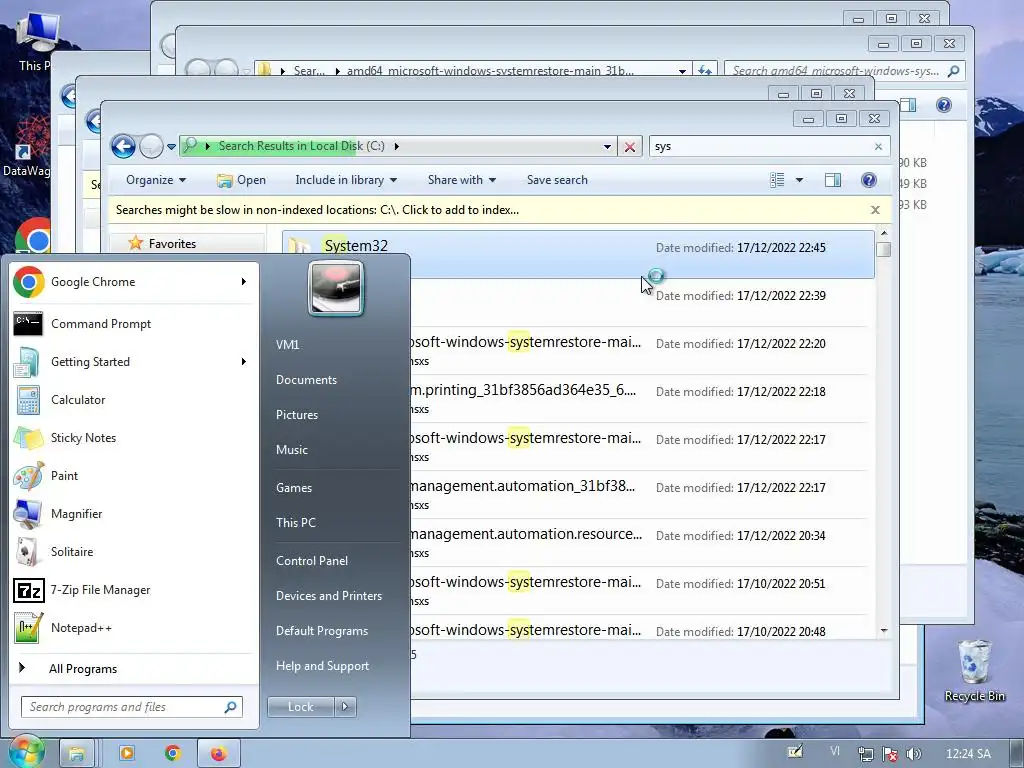Screen dimensions: 1024x768
Task: Open 7-Zip File Manager
Action: coord(133,590)
